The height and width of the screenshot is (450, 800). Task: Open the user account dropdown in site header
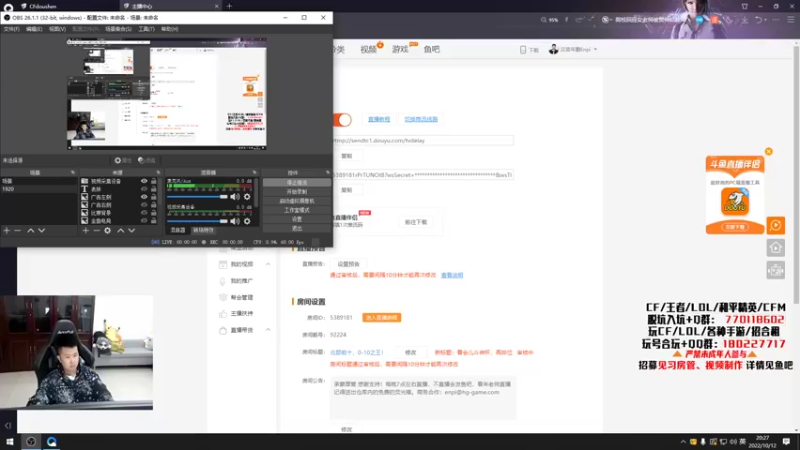pyautogui.click(x=572, y=49)
